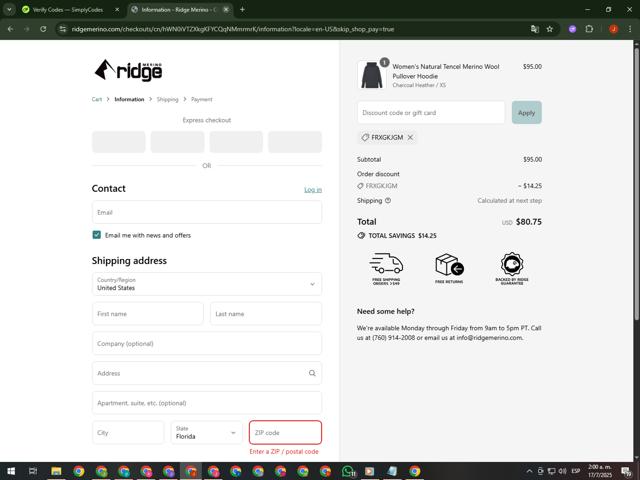The width and height of the screenshot is (640, 480).
Task: Click the First name field
Action: (148, 313)
